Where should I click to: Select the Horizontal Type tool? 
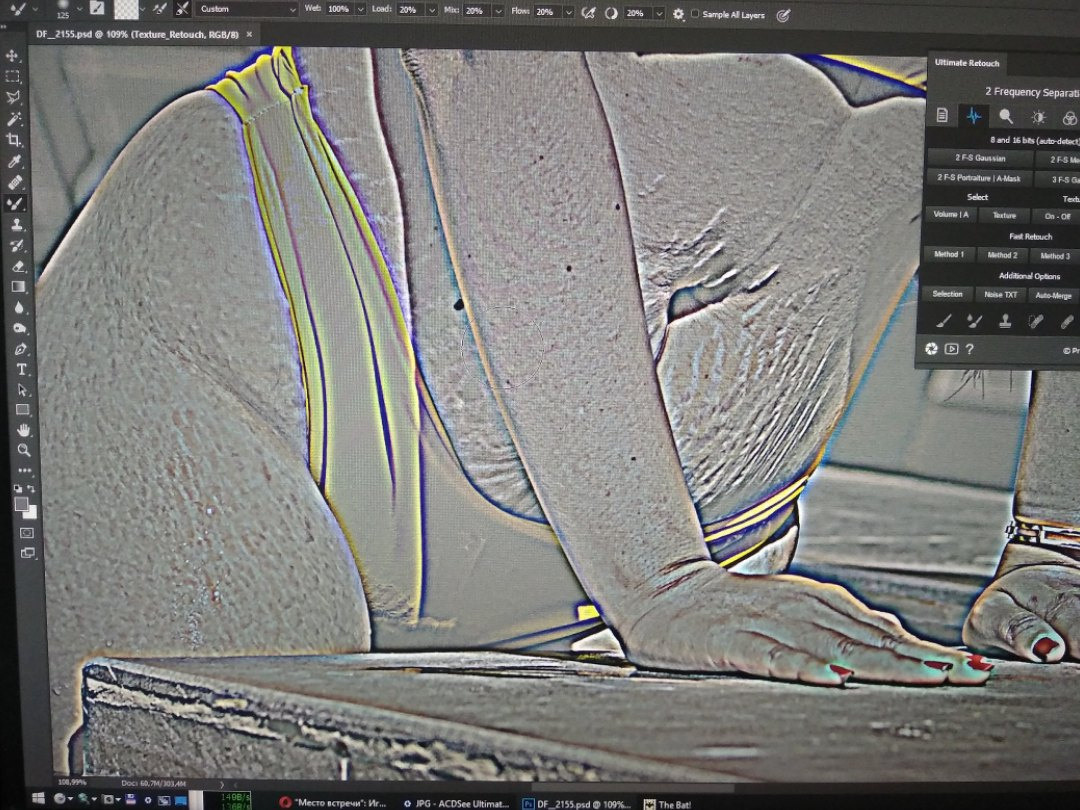point(22,369)
